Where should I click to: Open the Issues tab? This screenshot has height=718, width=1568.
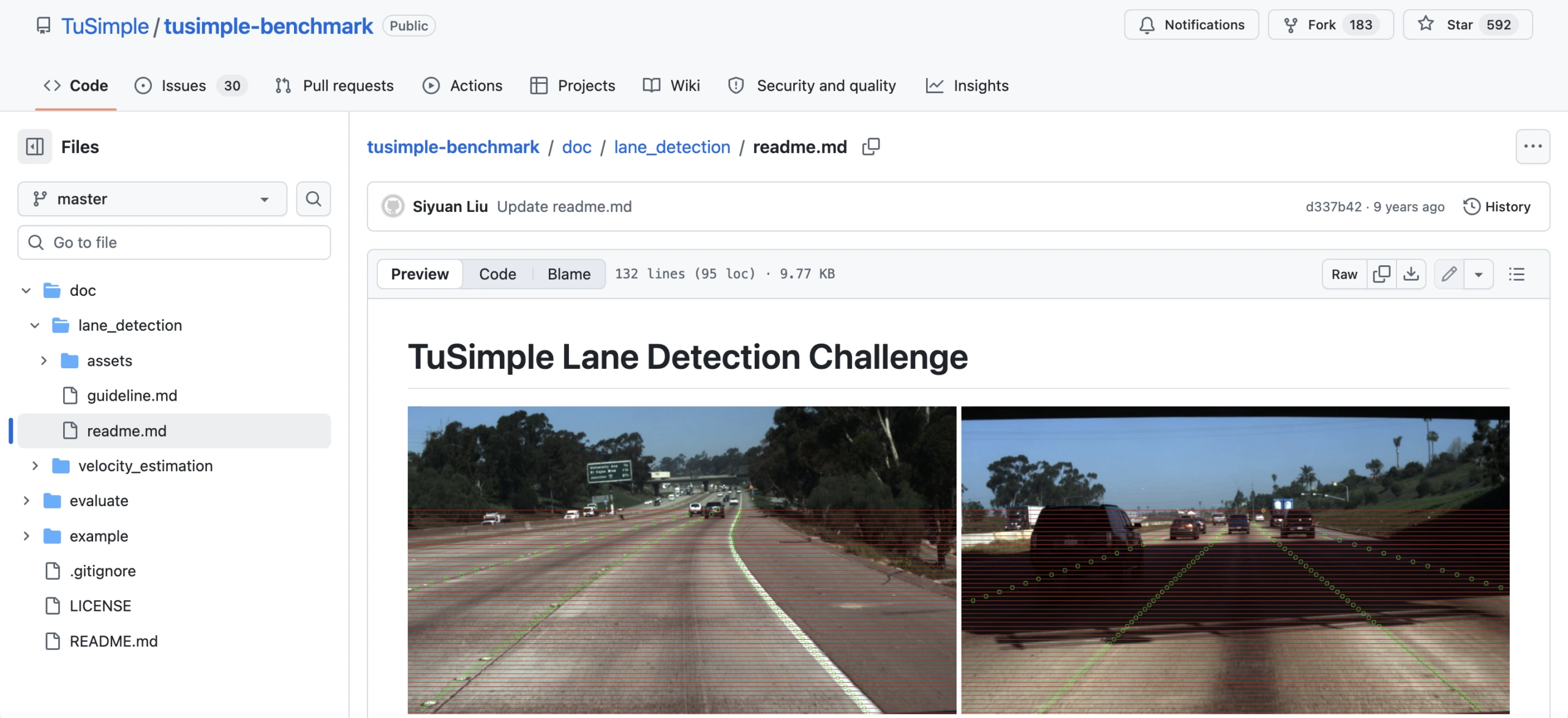pos(190,85)
